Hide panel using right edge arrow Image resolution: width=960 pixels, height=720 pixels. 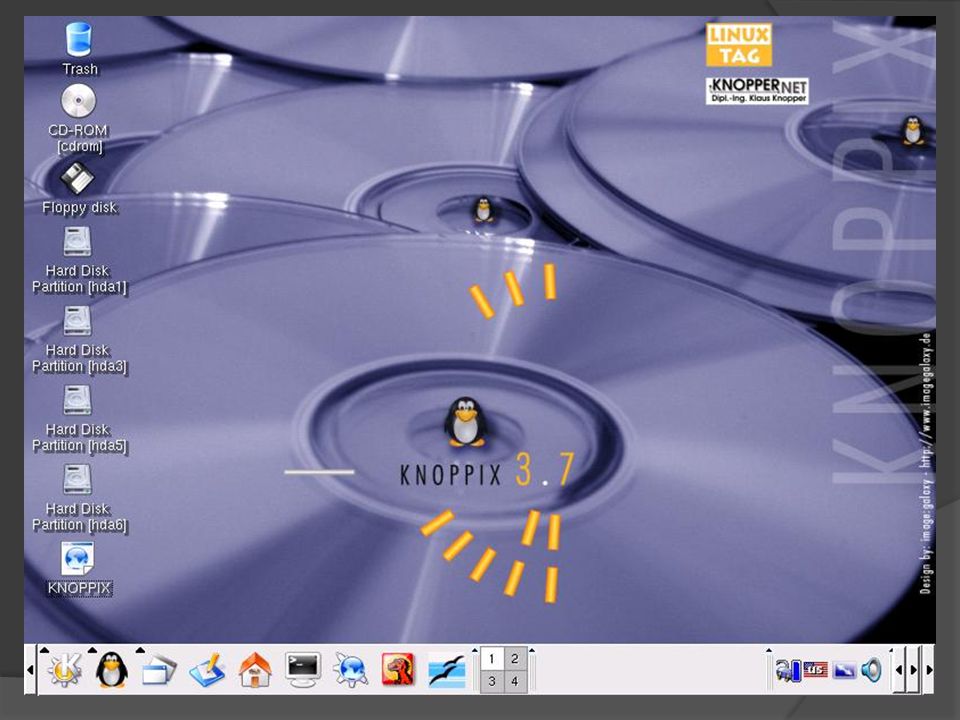tap(929, 670)
